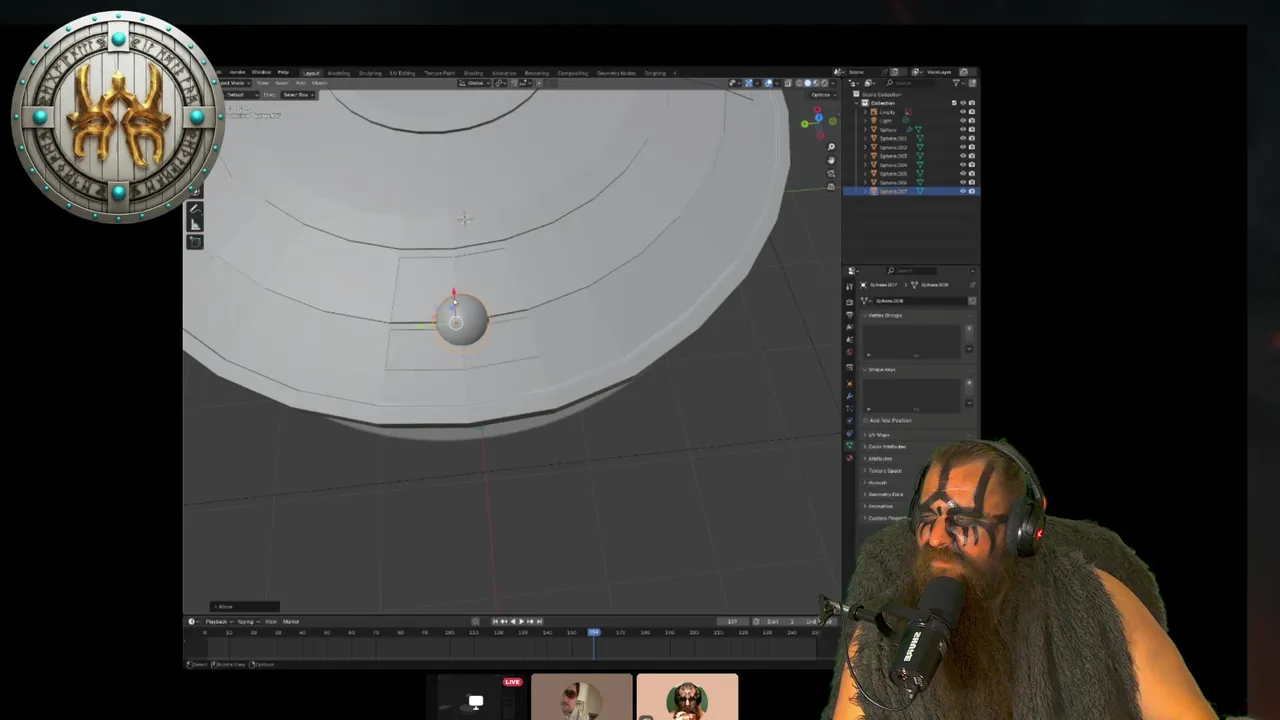Open the viewport Options dropdown

(823, 95)
